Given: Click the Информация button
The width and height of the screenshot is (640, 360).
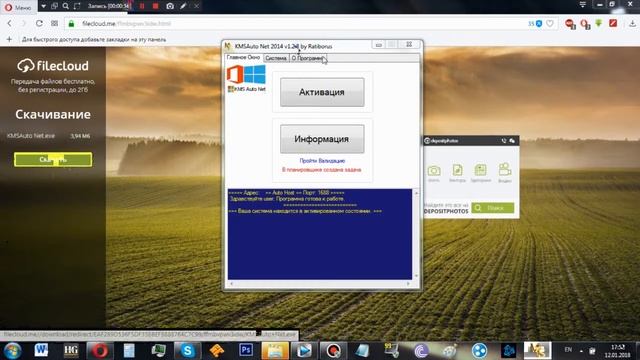Looking at the screenshot, I should click(x=322, y=139).
